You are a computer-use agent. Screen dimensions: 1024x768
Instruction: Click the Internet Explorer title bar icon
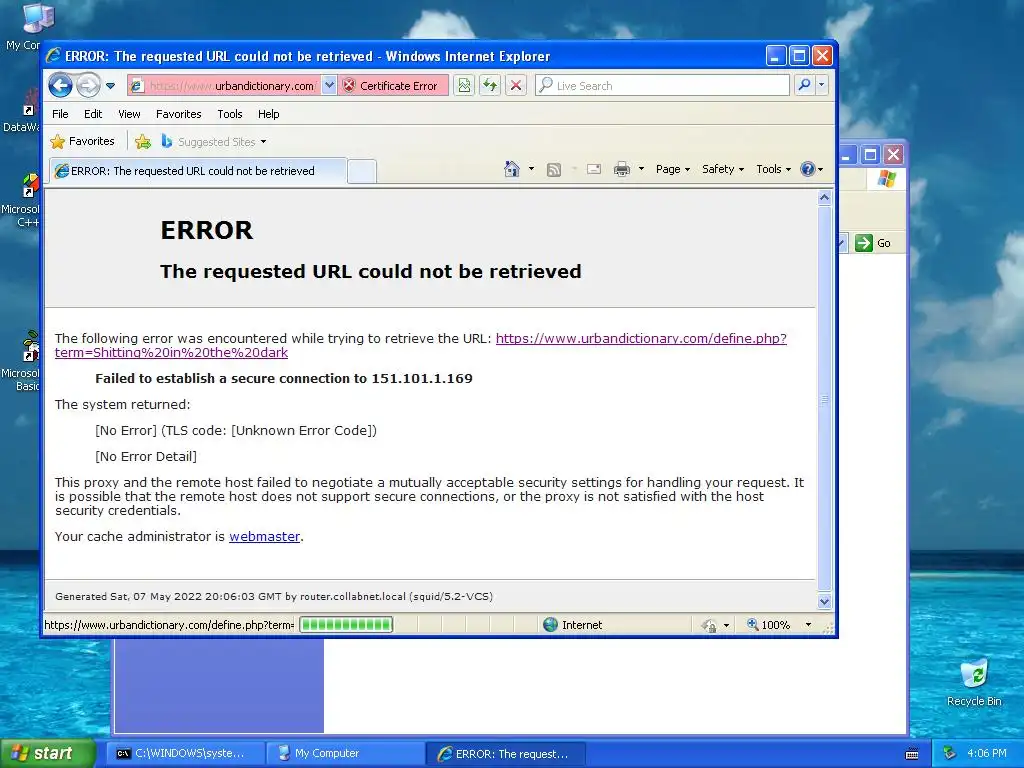(x=54, y=56)
